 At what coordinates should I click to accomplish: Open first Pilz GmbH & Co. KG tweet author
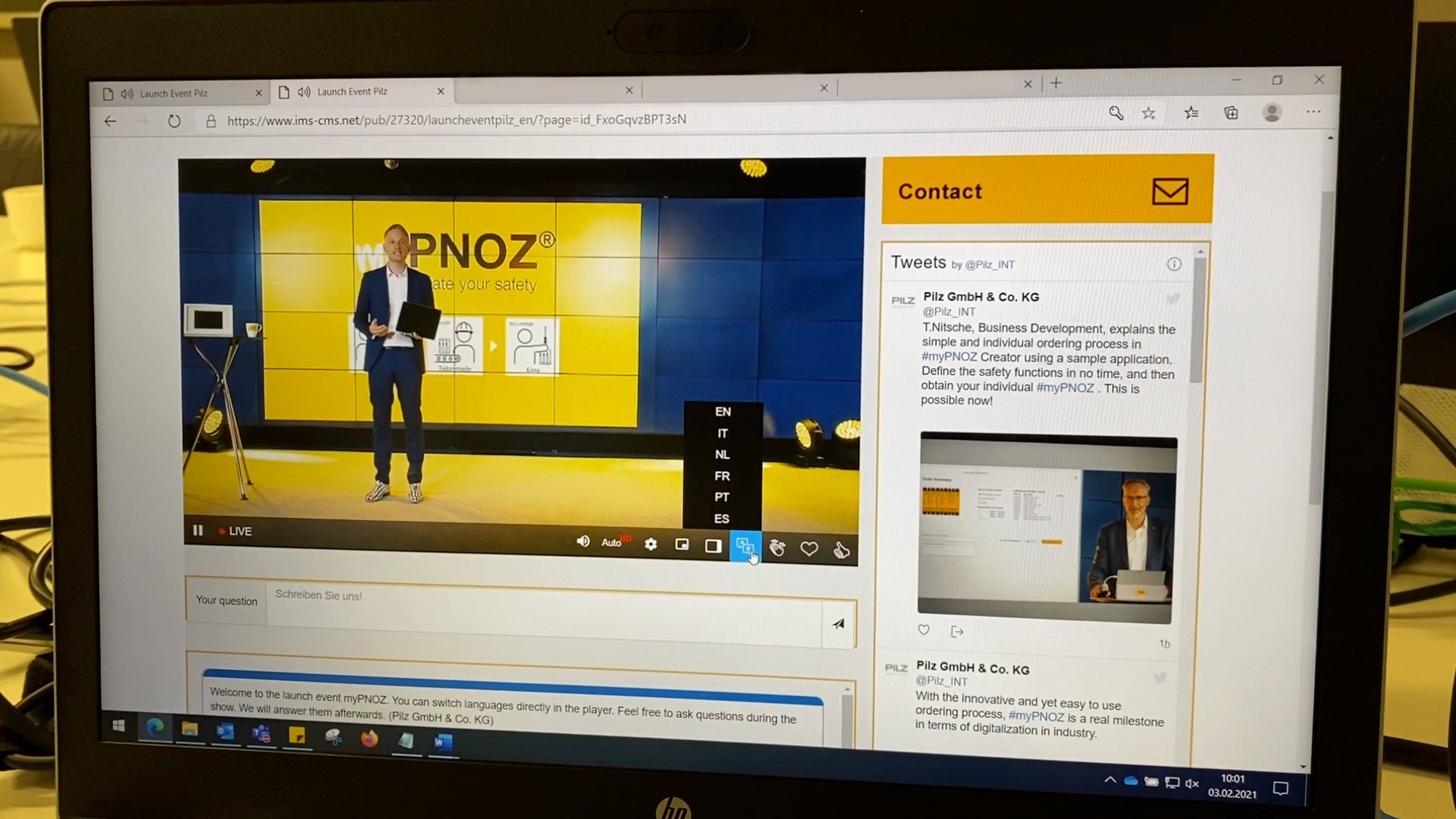coord(981,297)
